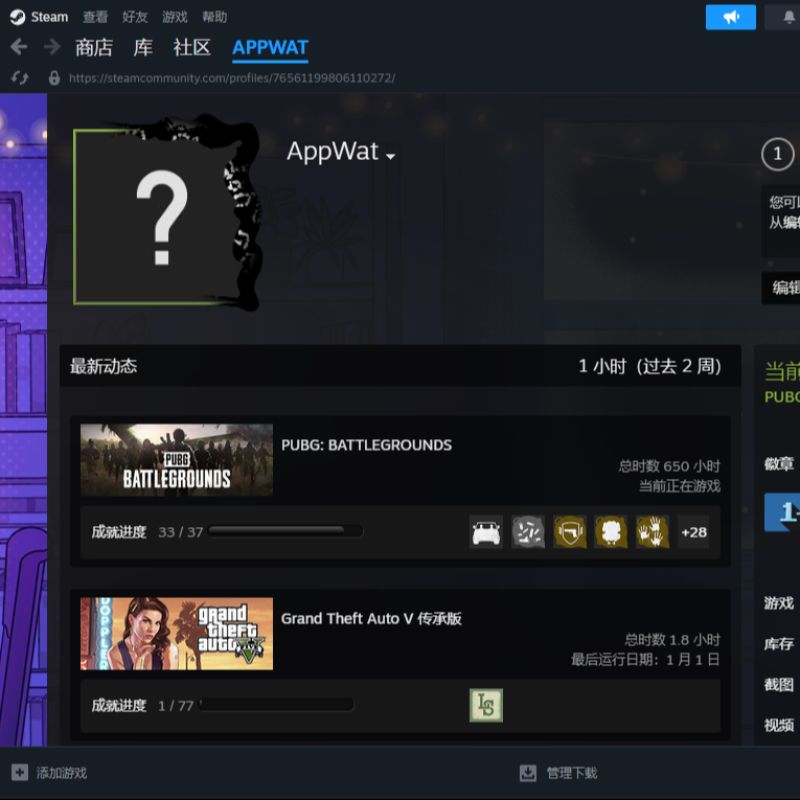
Task: Open the notifications bell
Action: coord(787,17)
